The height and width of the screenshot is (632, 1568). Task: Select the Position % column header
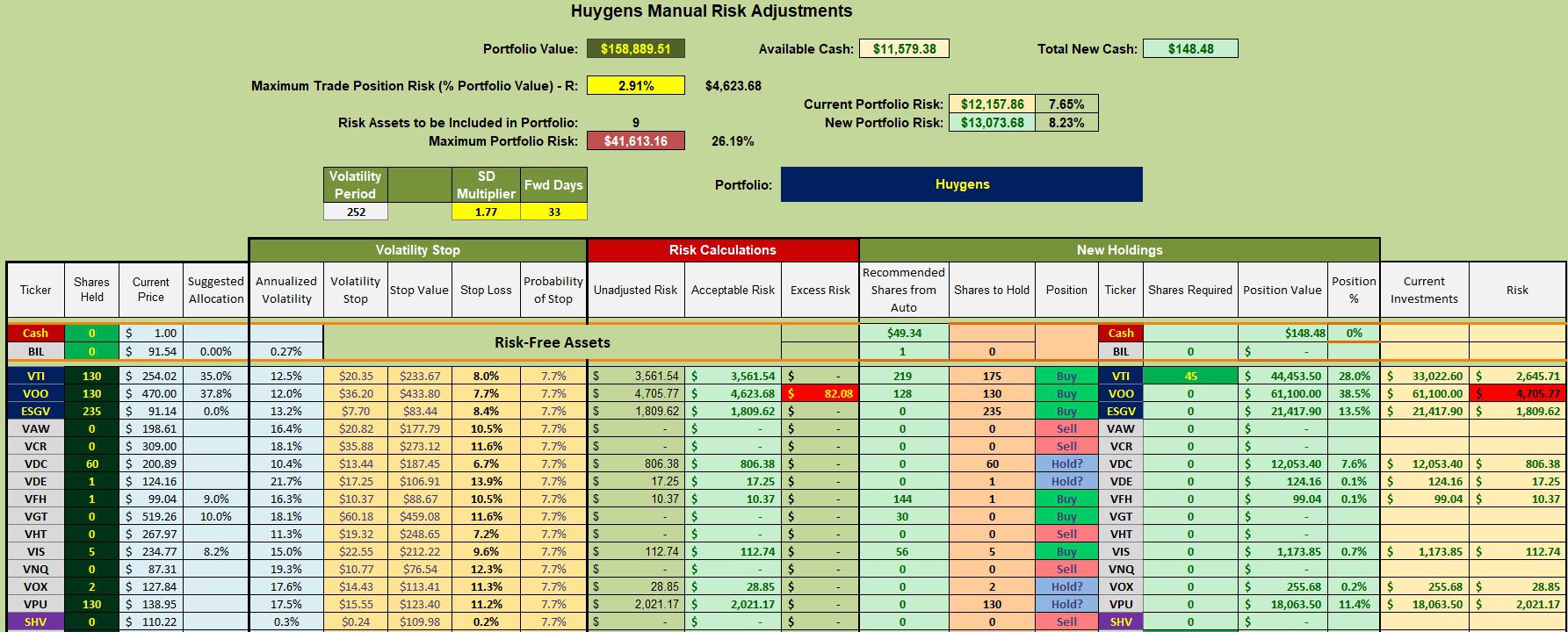click(x=1353, y=290)
